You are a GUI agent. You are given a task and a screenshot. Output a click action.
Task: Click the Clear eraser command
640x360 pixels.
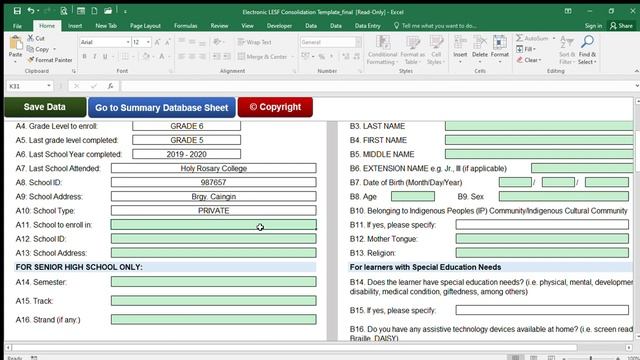[x=529, y=60]
